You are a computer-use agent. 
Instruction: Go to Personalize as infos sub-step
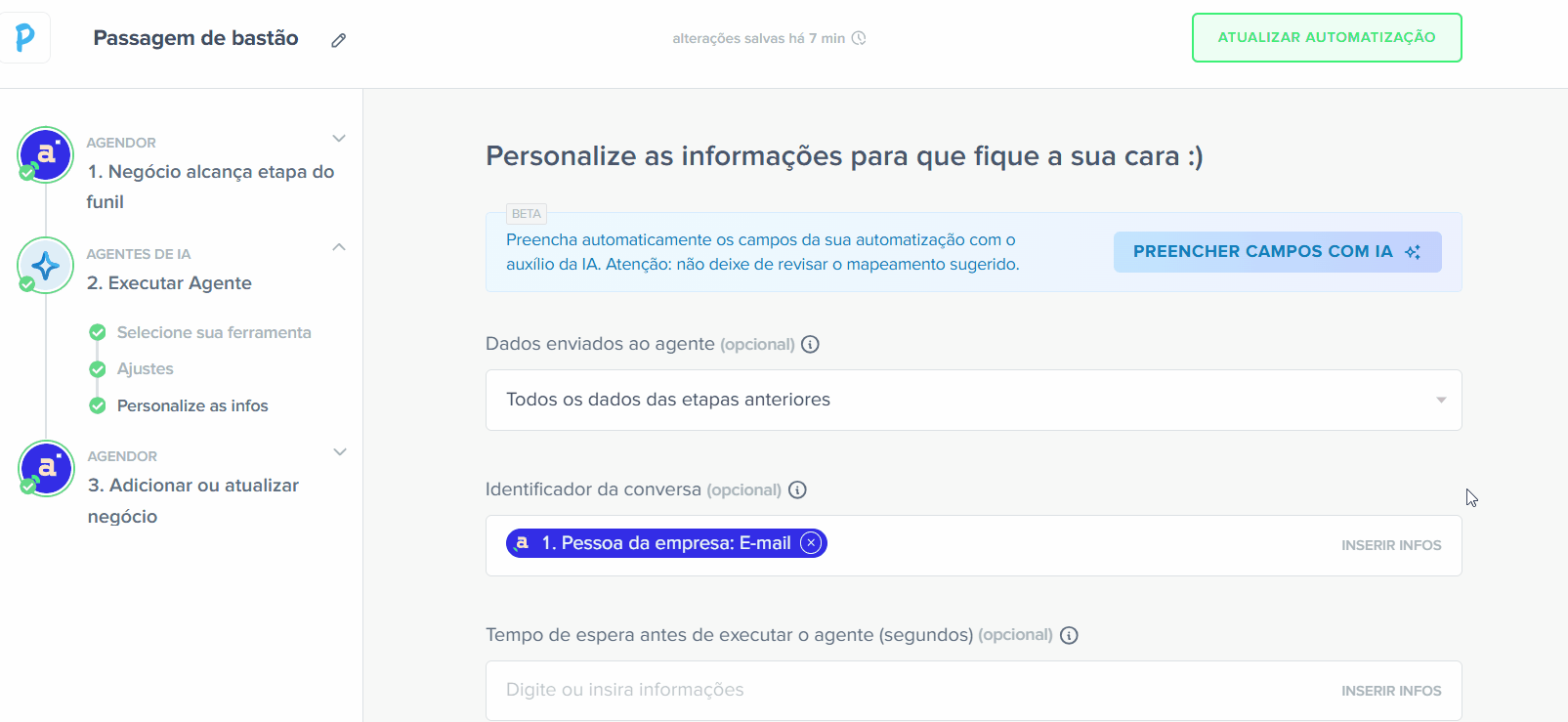[x=192, y=405]
